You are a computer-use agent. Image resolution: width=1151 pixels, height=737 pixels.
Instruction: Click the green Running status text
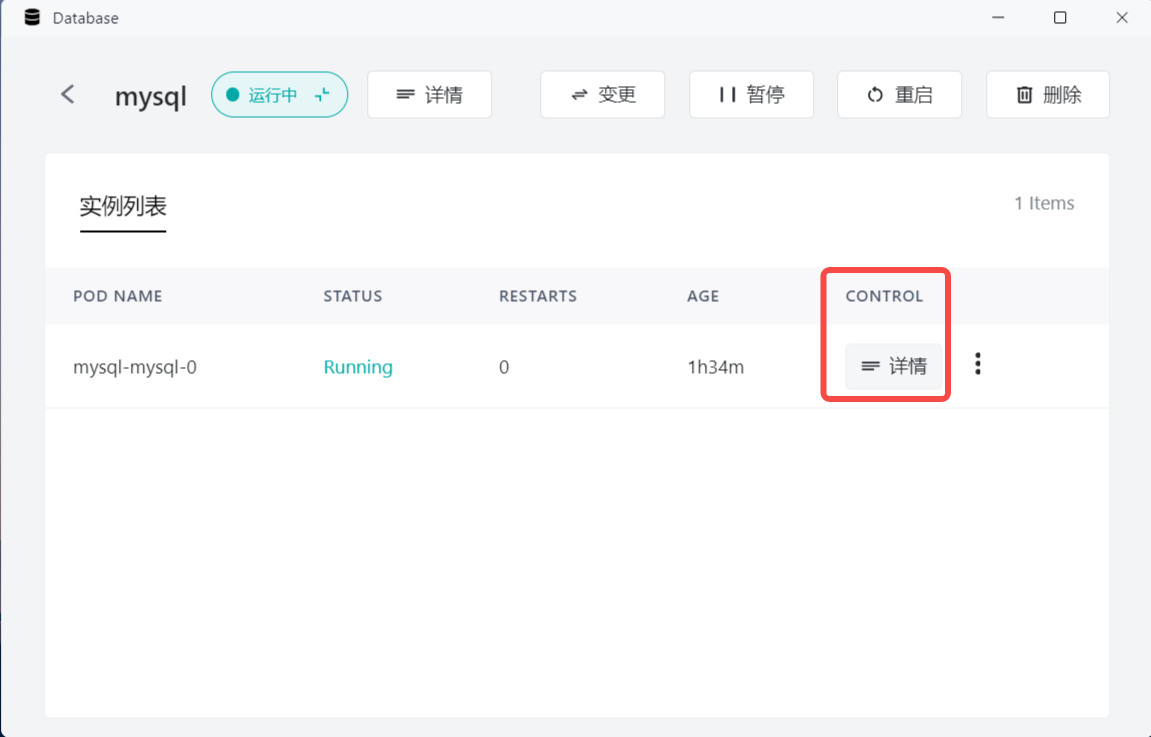point(358,367)
